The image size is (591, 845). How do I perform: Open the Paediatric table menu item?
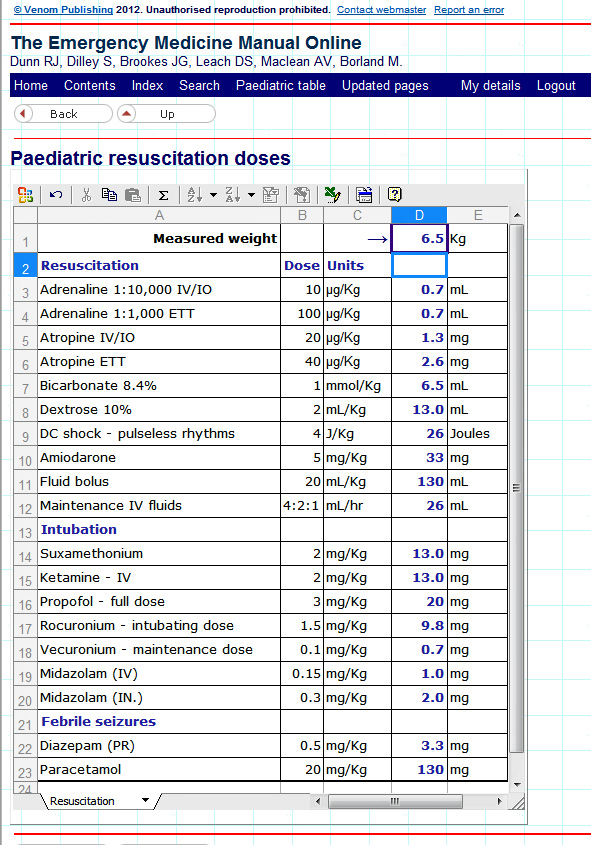click(281, 86)
